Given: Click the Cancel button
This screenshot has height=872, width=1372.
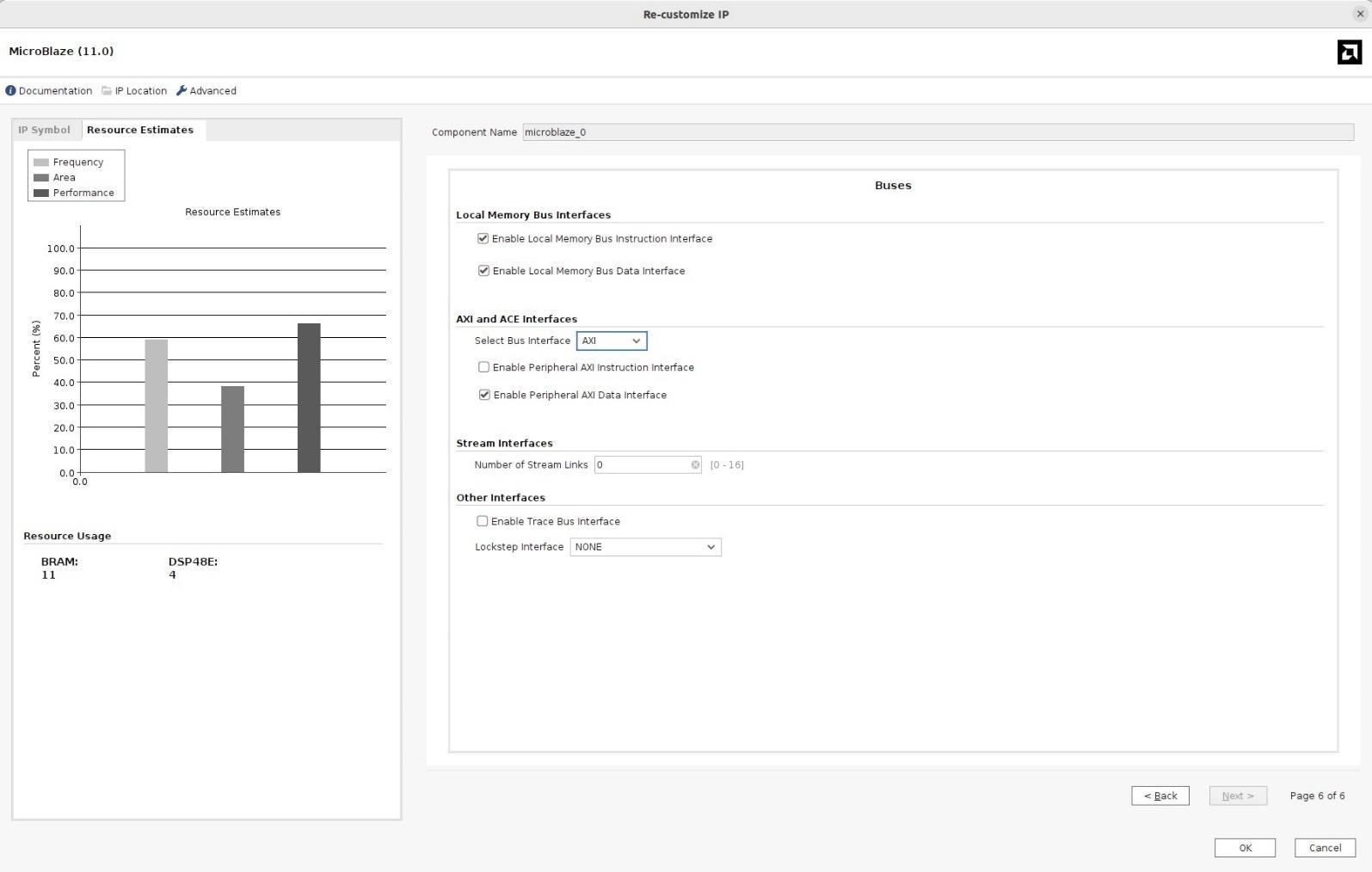Looking at the screenshot, I should (1325, 847).
